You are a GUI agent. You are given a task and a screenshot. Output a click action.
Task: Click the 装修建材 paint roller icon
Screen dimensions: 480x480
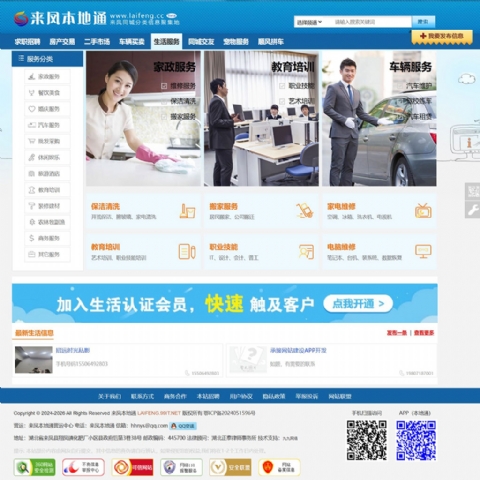[32, 206]
